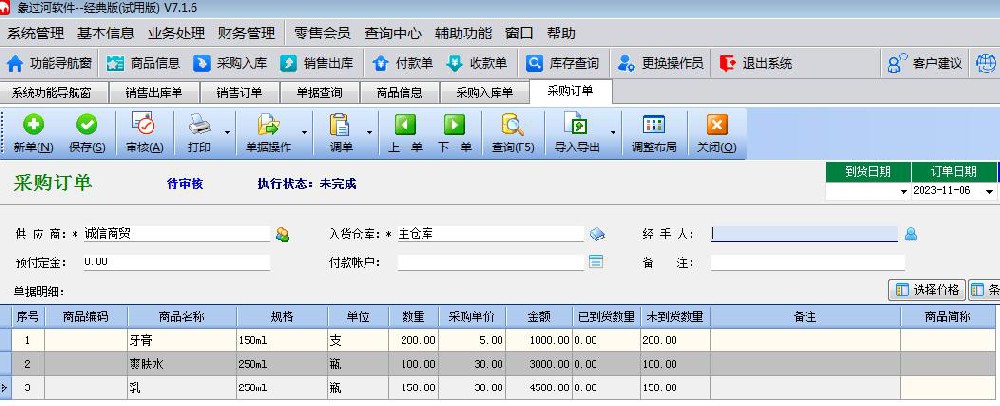This screenshot has height=406, width=1000.
Task: Click the 打印 printer icon
Action: pos(200,124)
